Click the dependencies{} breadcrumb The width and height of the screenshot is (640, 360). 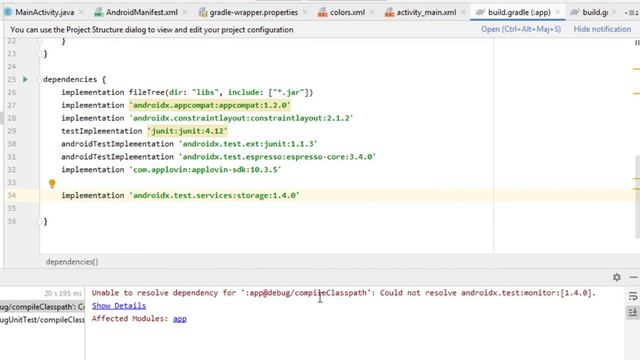pos(72,262)
